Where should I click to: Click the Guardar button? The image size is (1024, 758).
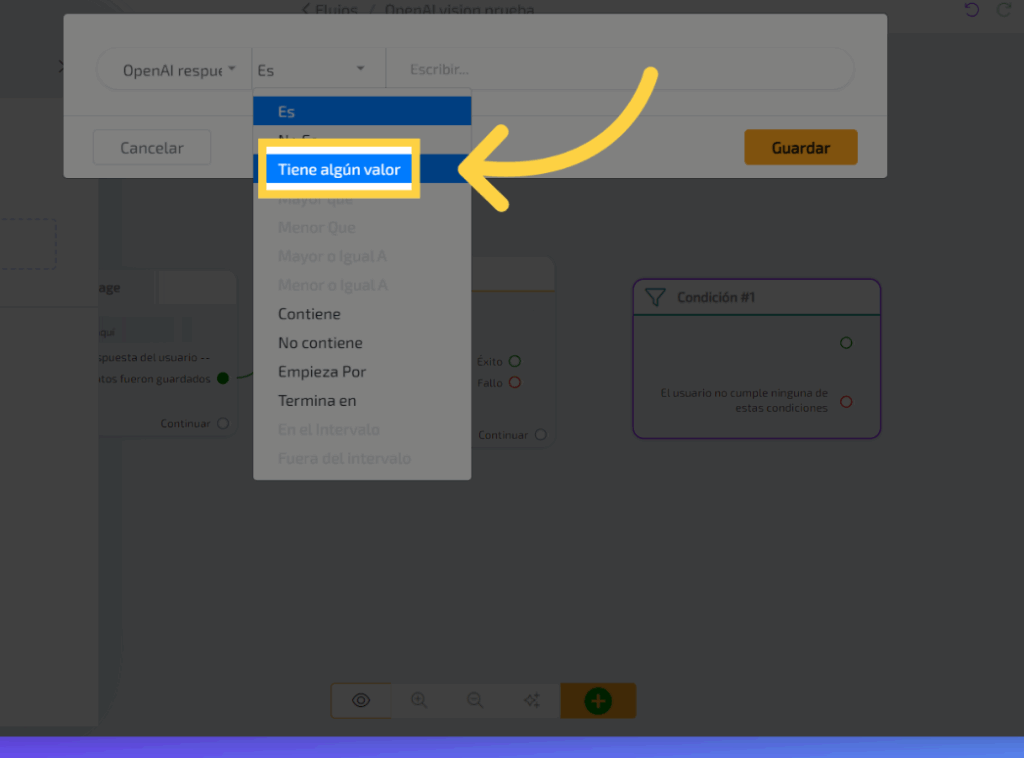tap(800, 148)
